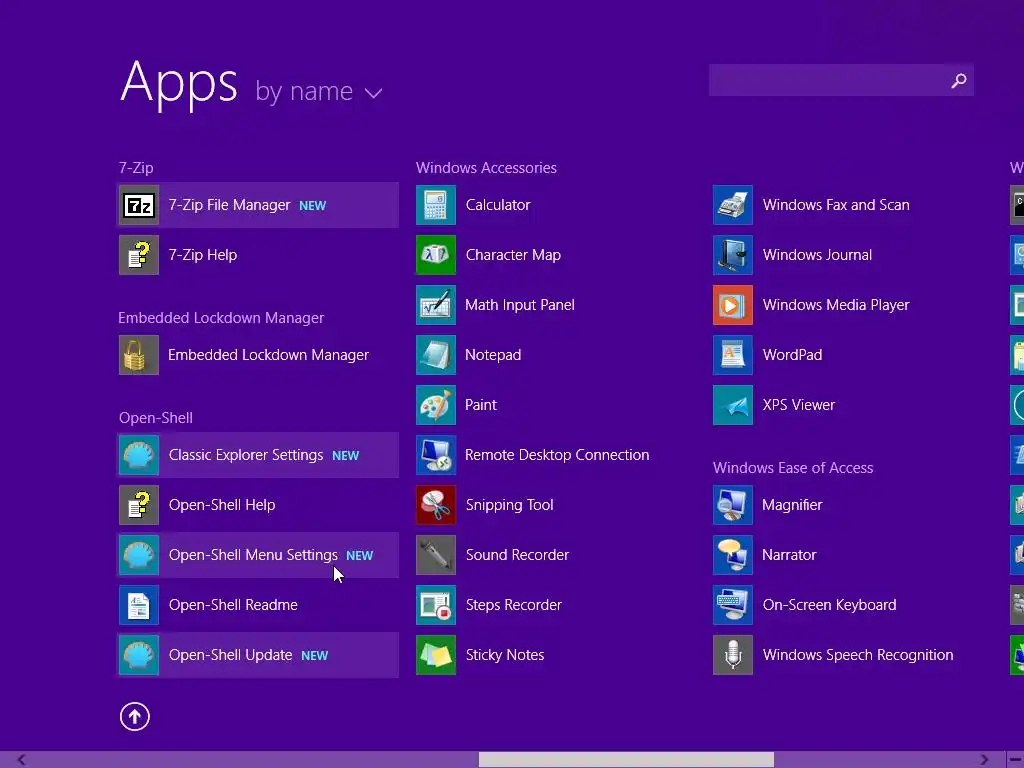Start the Narrator icon

pos(733,555)
